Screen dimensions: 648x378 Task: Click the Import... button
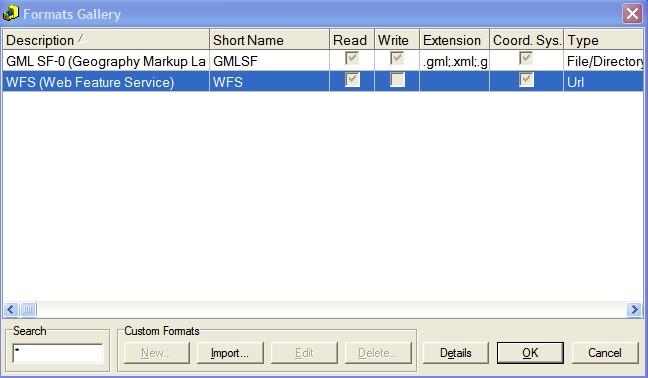(230, 353)
